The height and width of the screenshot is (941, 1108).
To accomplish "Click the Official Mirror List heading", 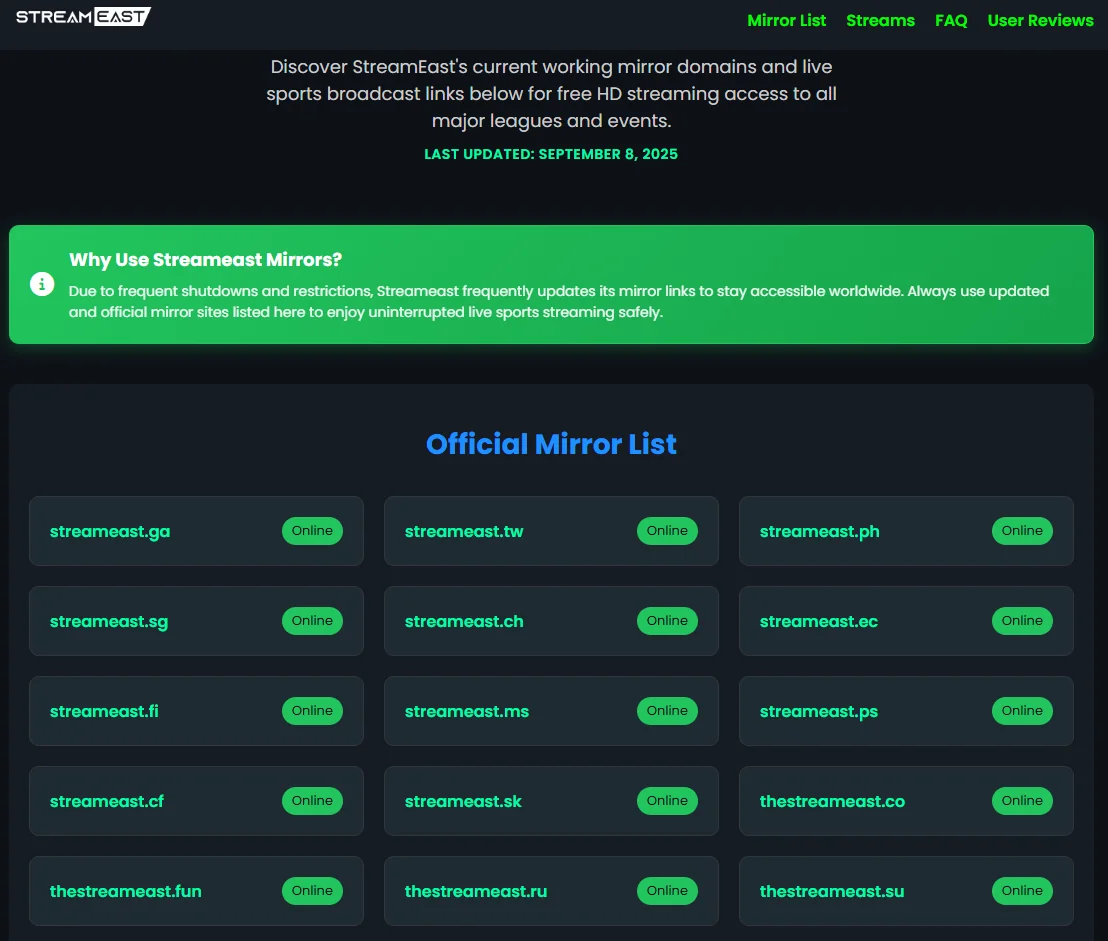I will click(x=551, y=444).
